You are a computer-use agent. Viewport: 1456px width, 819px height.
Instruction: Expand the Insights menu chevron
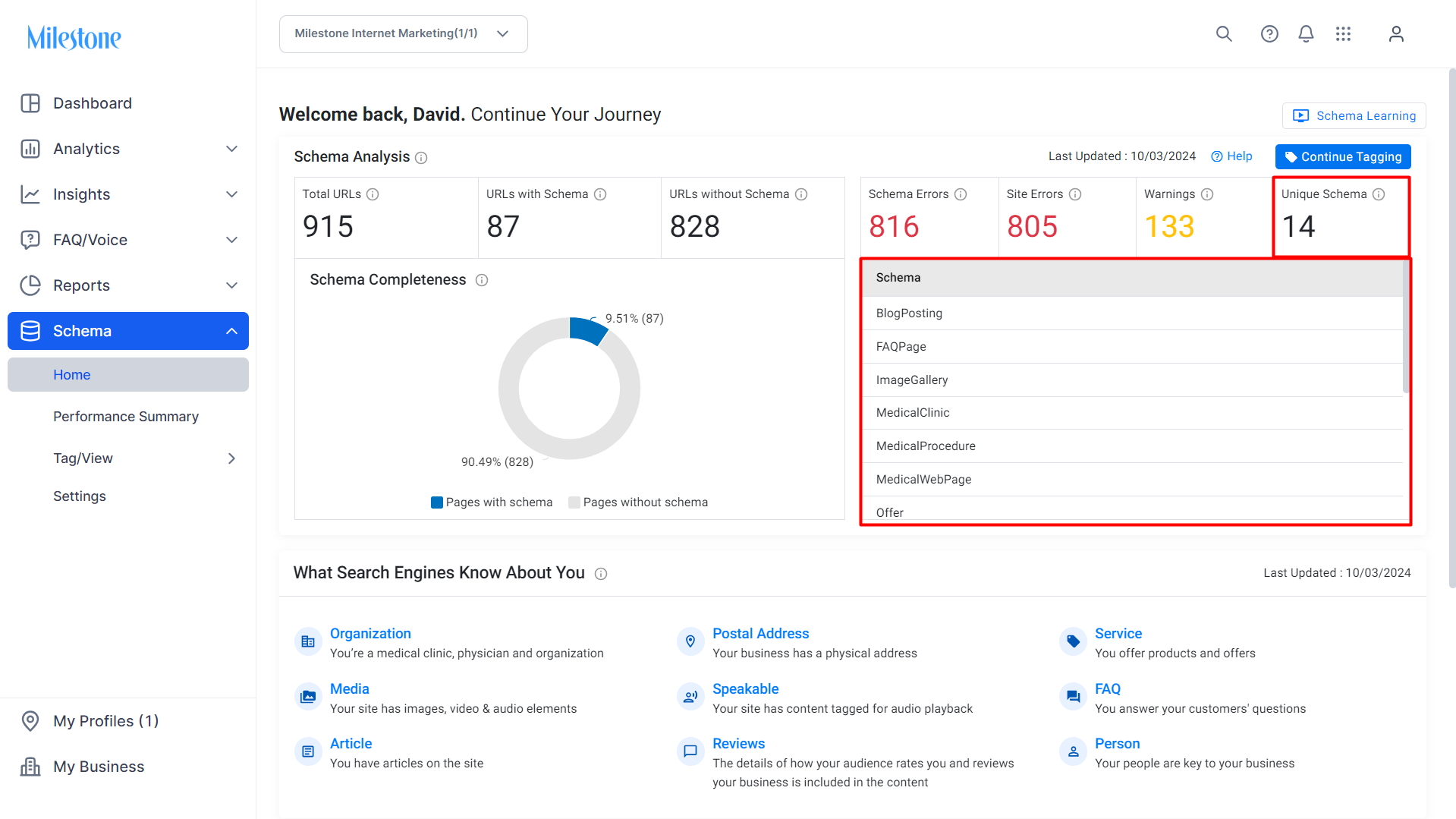click(x=232, y=194)
